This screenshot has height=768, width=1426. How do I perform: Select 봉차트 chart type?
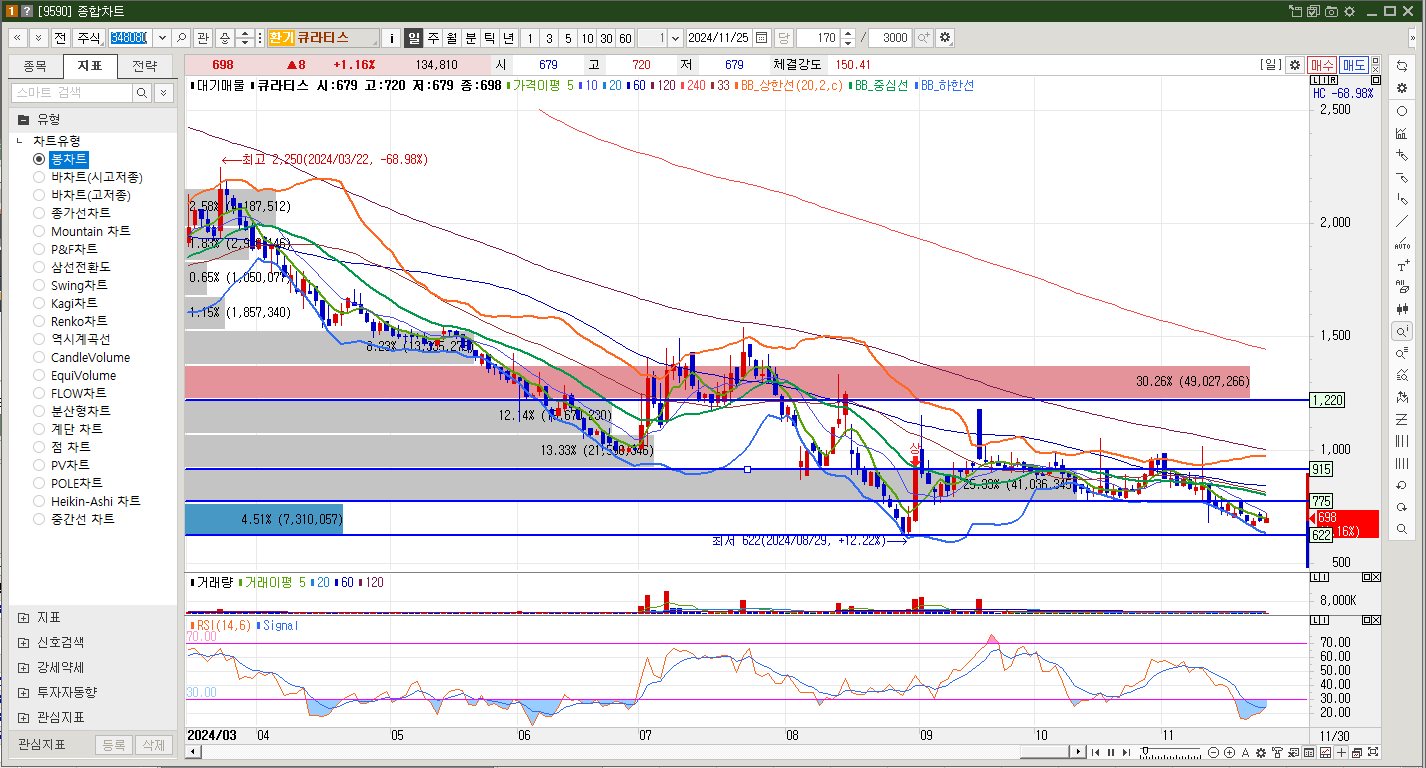point(62,159)
